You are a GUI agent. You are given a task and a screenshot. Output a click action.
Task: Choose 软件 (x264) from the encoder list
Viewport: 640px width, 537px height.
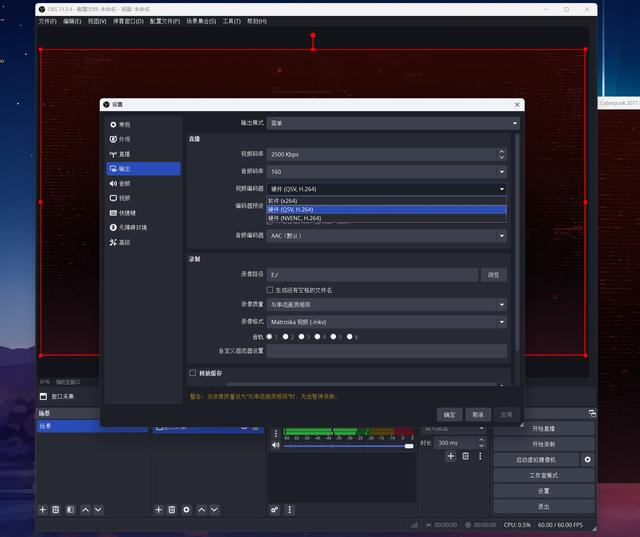pos(387,201)
